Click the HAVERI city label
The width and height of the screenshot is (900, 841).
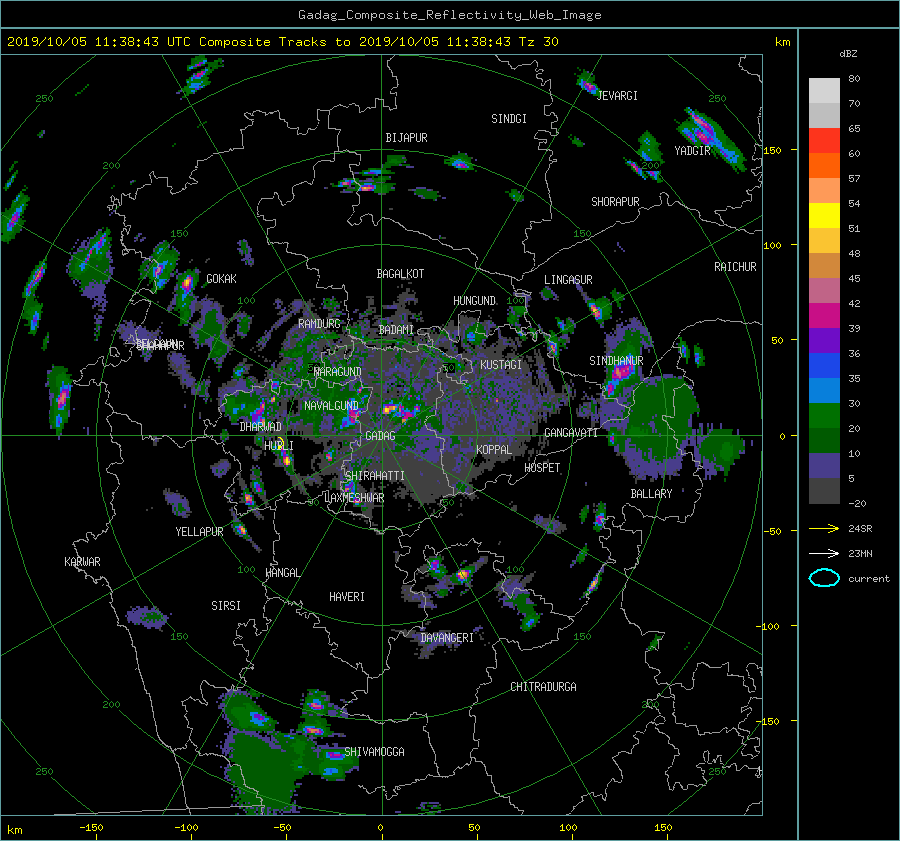pos(347,597)
